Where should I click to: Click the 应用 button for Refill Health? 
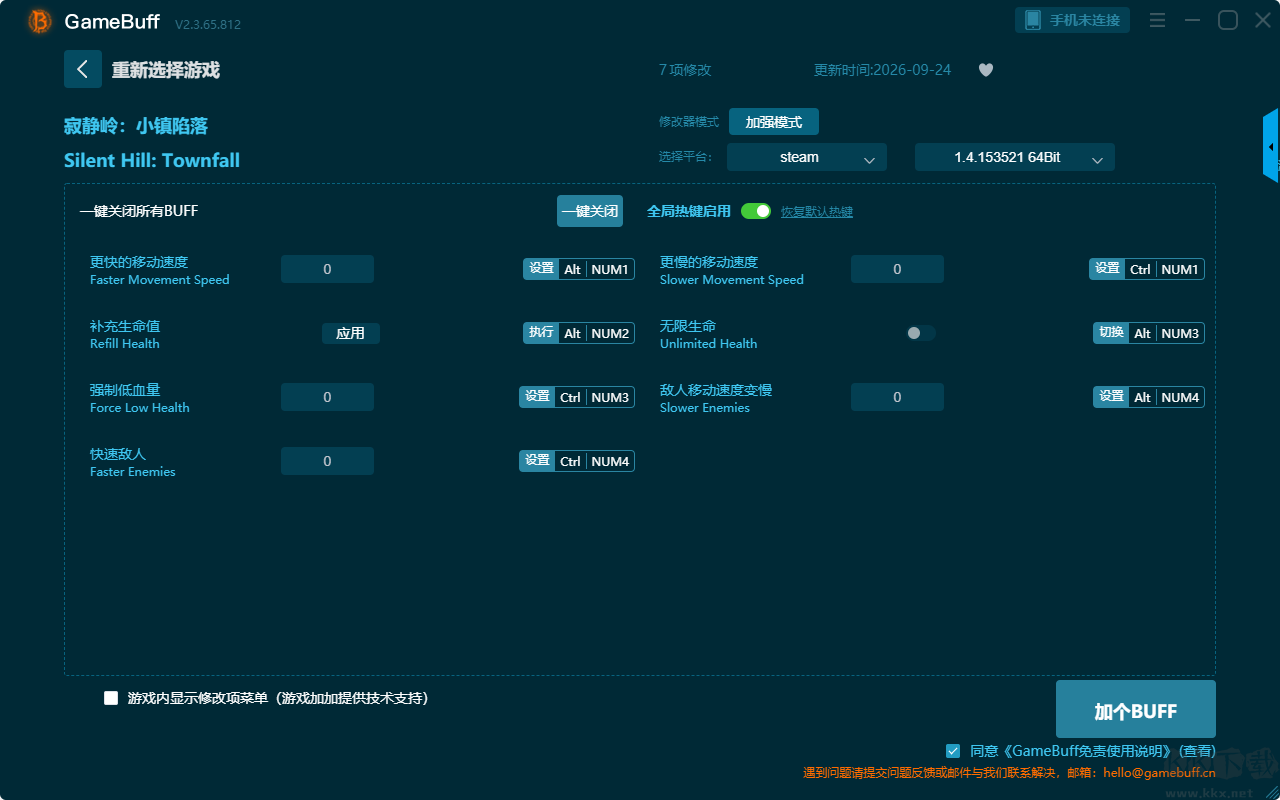(351, 333)
